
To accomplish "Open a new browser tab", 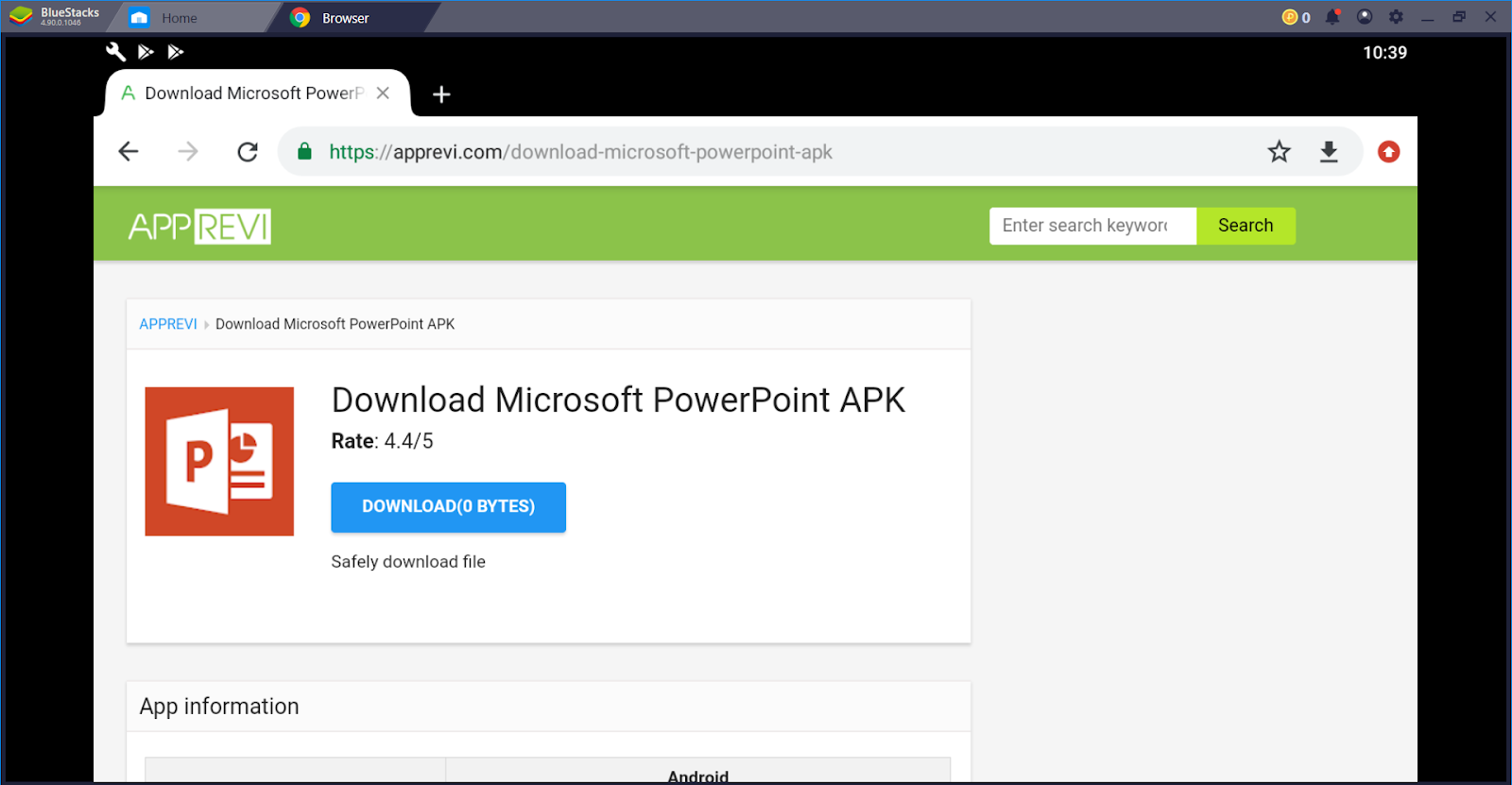I will pyautogui.click(x=441, y=94).
